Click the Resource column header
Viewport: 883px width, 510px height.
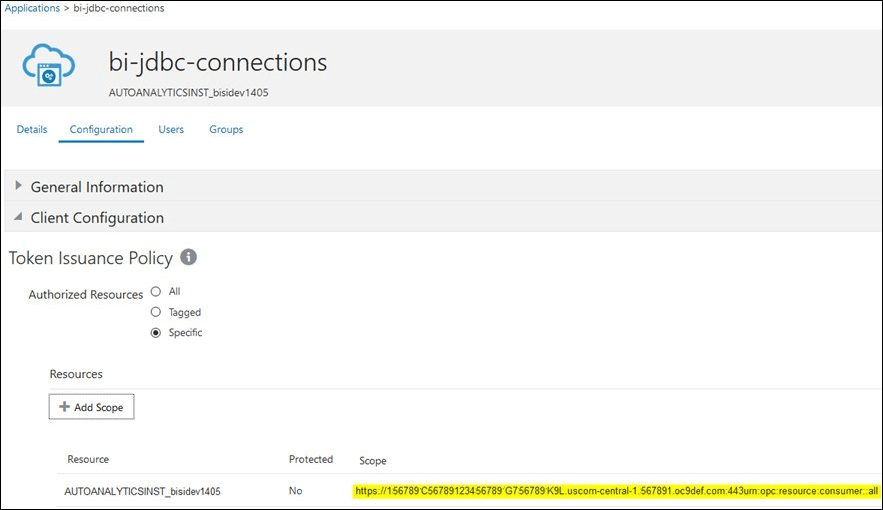pyautogui.click(x=88, y=460)
